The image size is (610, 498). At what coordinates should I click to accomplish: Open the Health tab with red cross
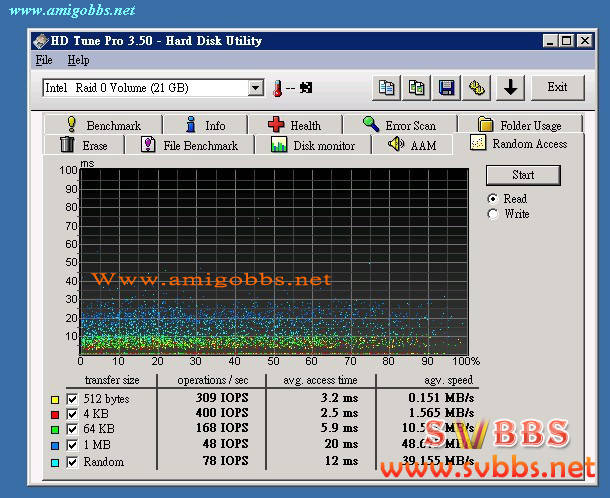(x=294, y=125)
